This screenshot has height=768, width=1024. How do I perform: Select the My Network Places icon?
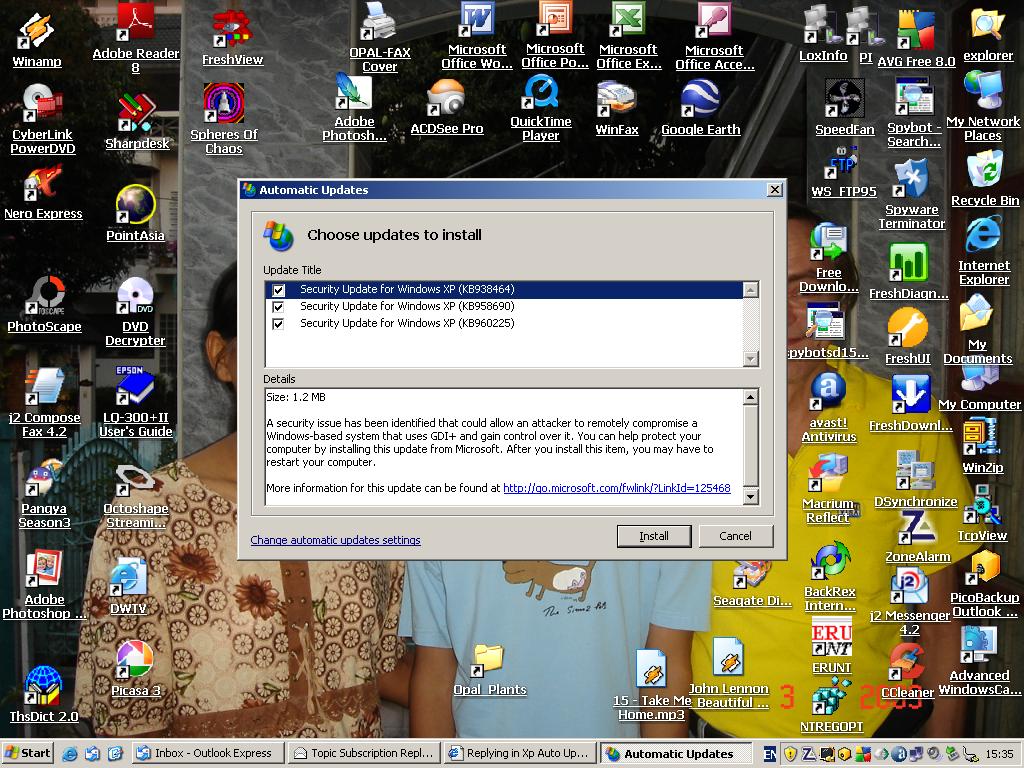tap(983, 106)
